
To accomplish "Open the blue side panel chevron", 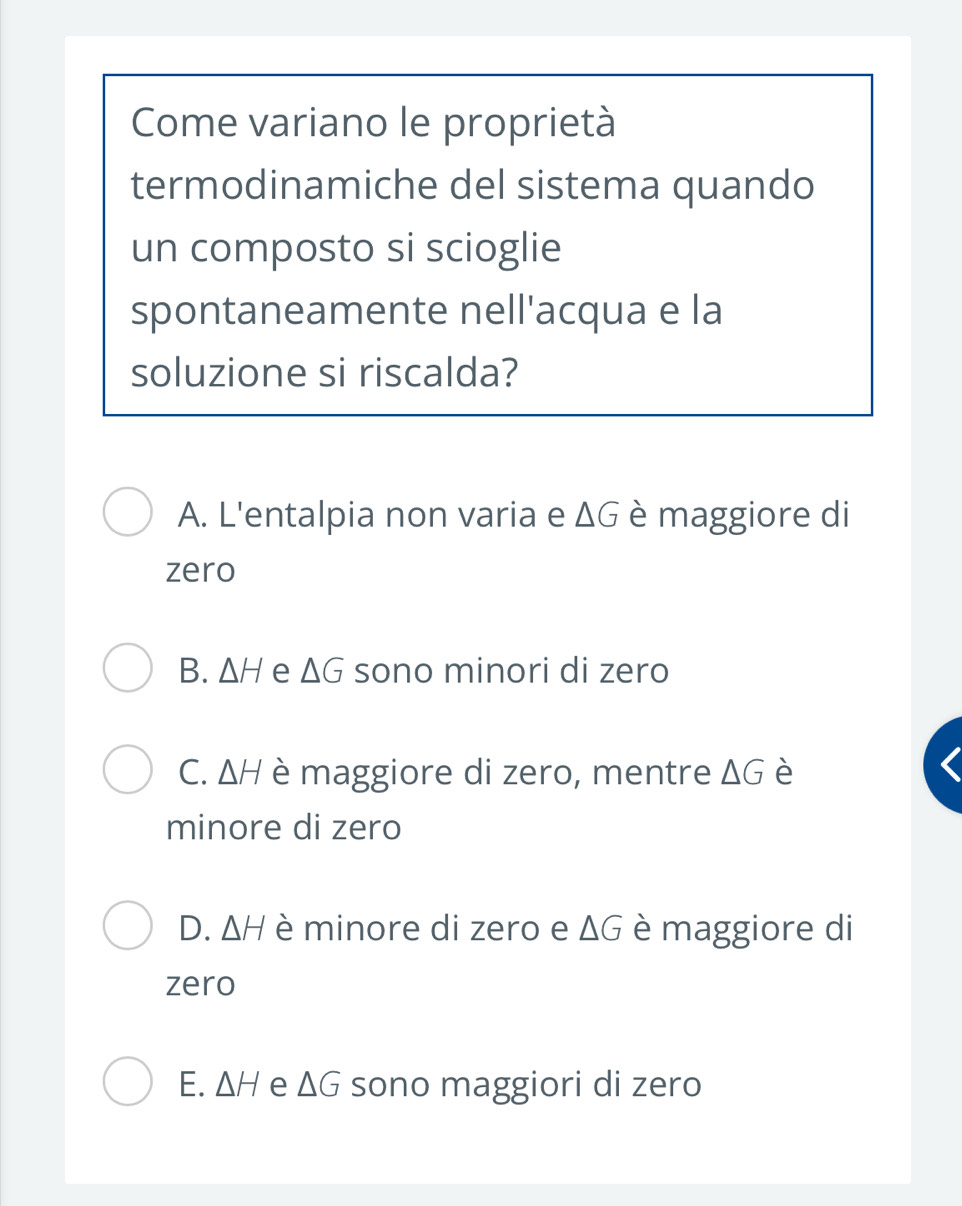I will (x=947, y=765).
